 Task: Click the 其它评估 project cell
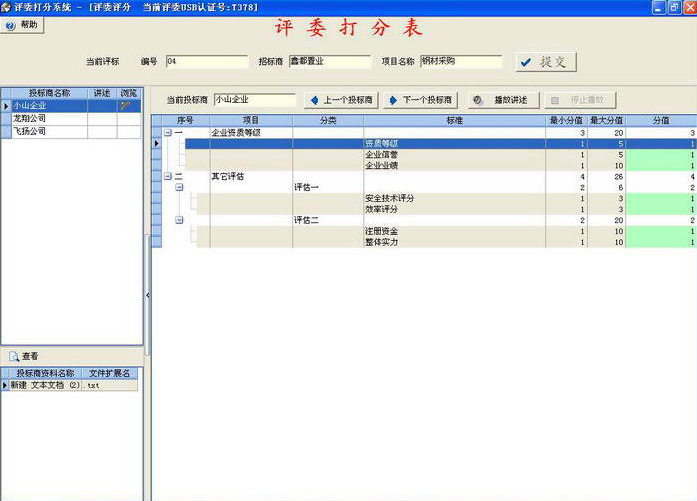coord(251,176)
